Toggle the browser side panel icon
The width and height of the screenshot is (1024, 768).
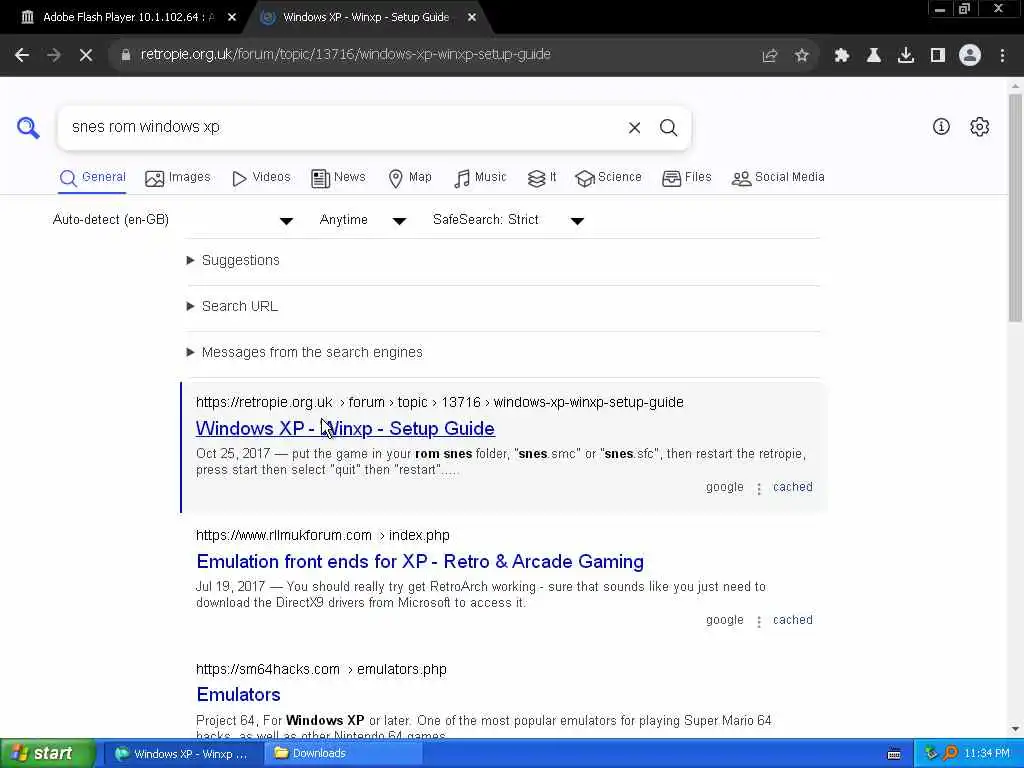(938, 56)
